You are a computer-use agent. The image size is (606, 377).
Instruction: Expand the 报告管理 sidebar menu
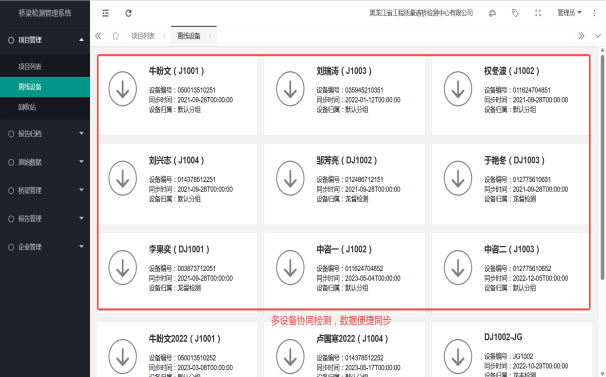[x=45, y=218]
